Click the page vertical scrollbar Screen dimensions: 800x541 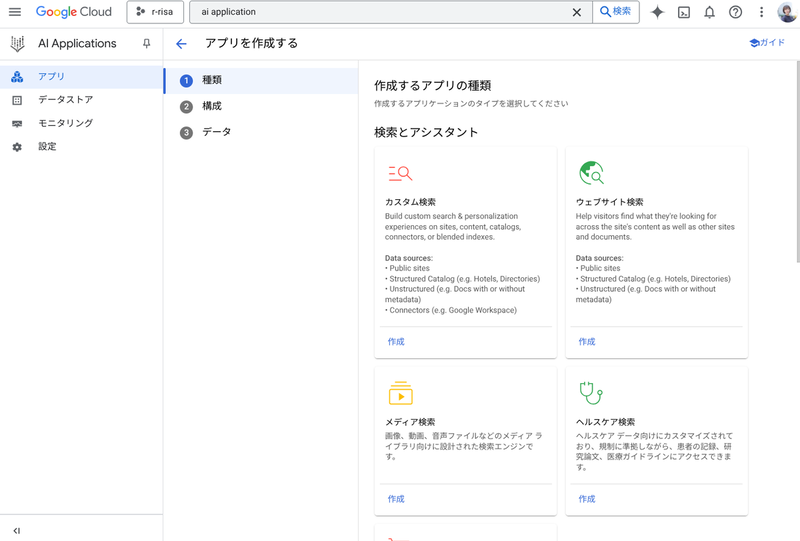798,161
